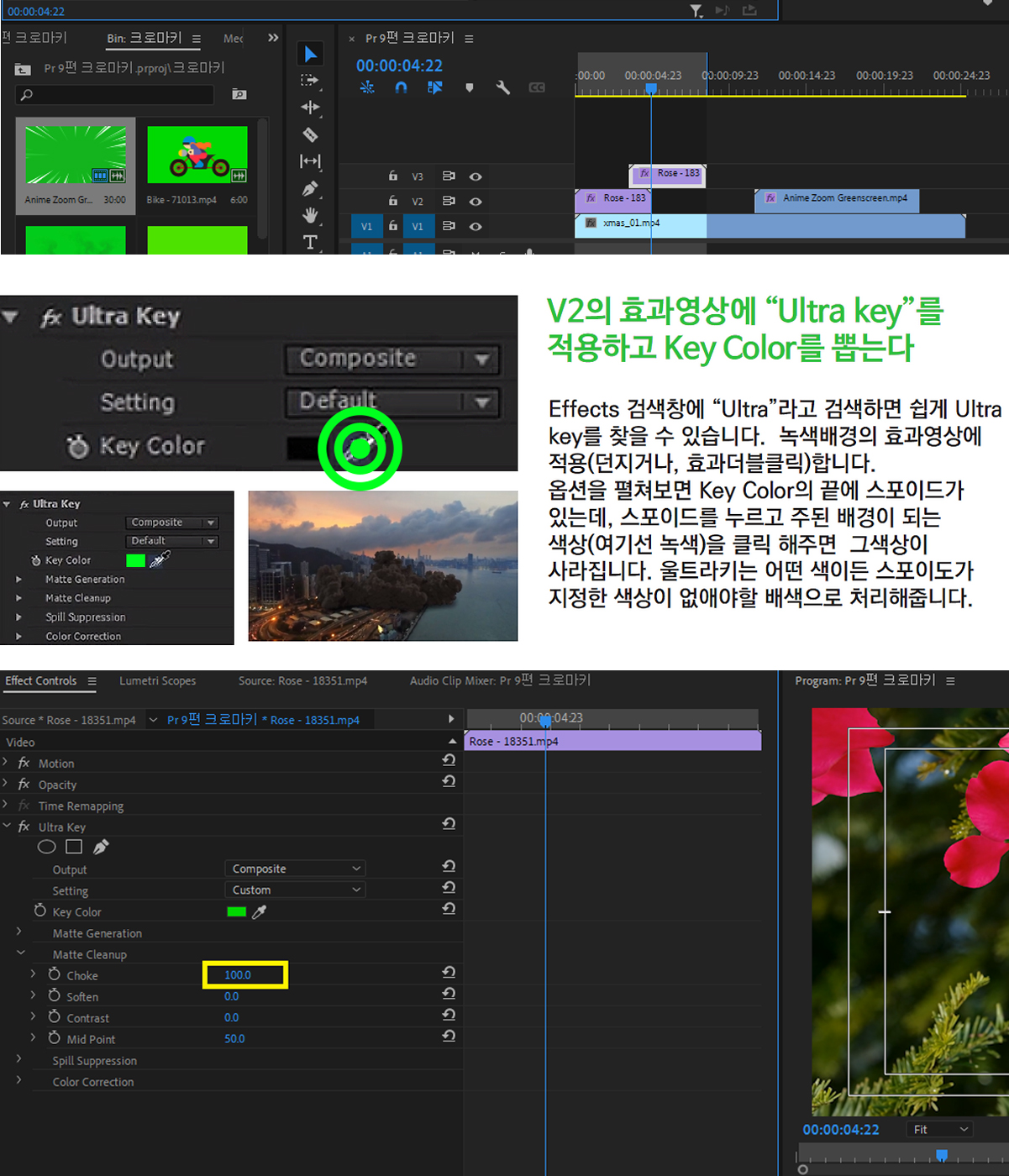Viewport: 1009px width, 1176px height.
Task: Select the Anime Zoom thumbnail in the bin
Action: 76,155
